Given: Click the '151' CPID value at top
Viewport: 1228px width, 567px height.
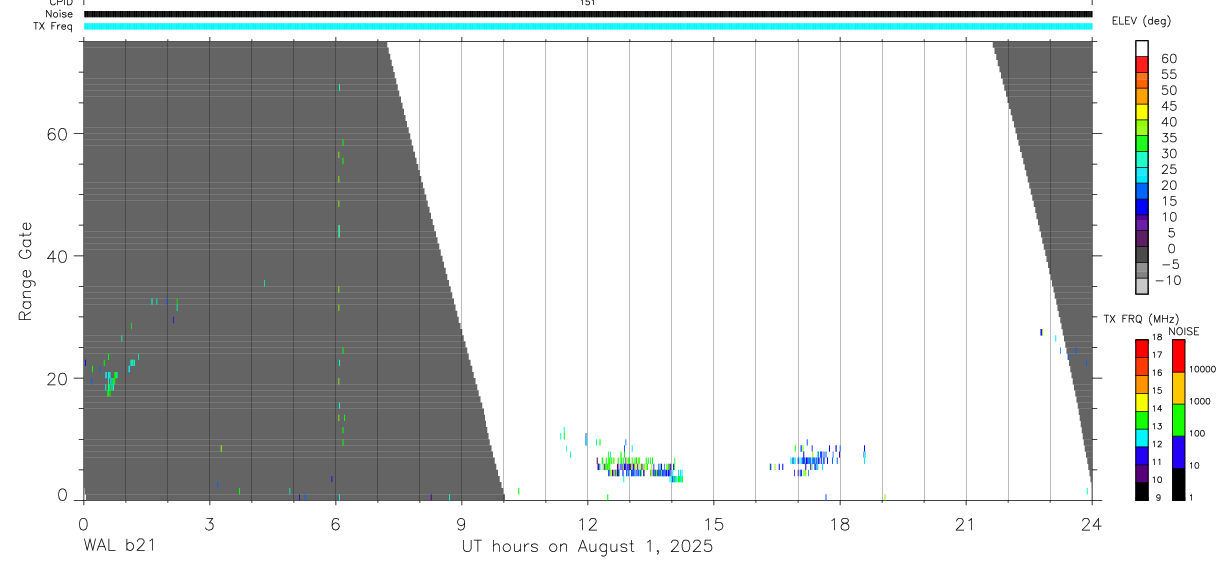Looking at the screenshot, I should point(587,3).
